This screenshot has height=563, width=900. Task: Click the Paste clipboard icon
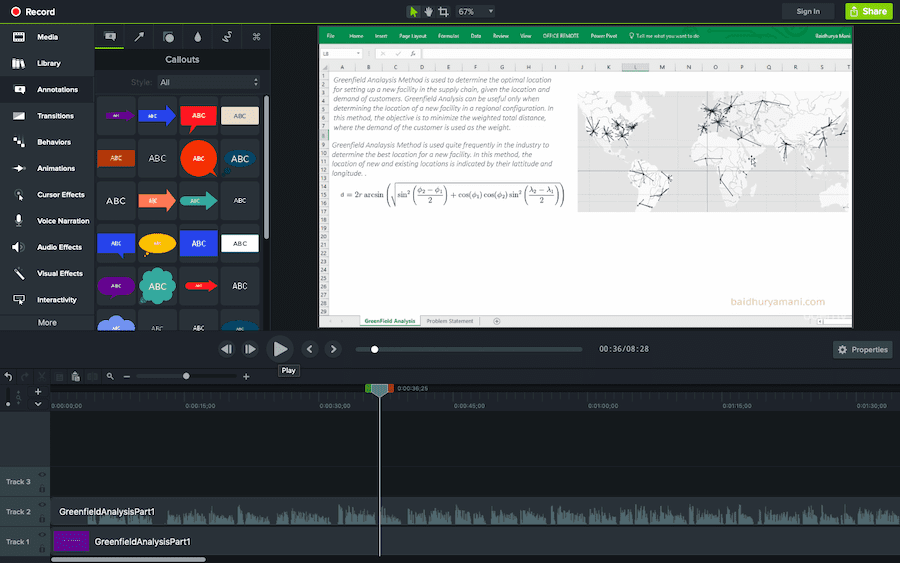(x=75, y=376)
